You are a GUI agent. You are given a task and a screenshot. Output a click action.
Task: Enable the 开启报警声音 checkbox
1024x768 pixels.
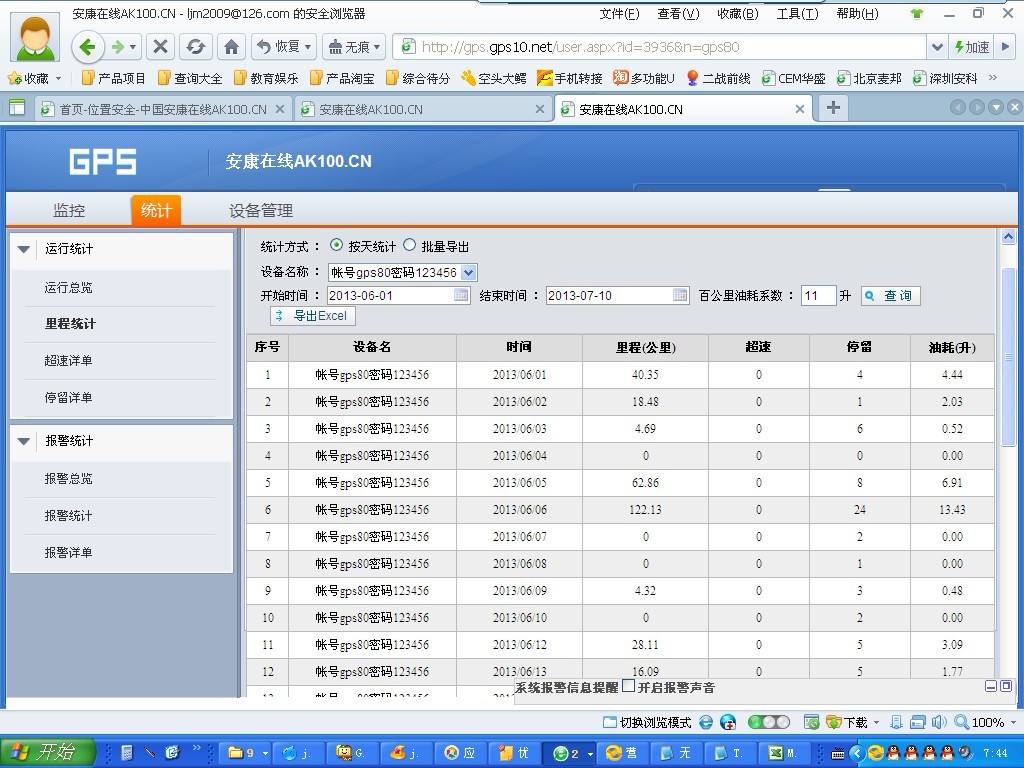pyautogui.click(x=628, y=686)
